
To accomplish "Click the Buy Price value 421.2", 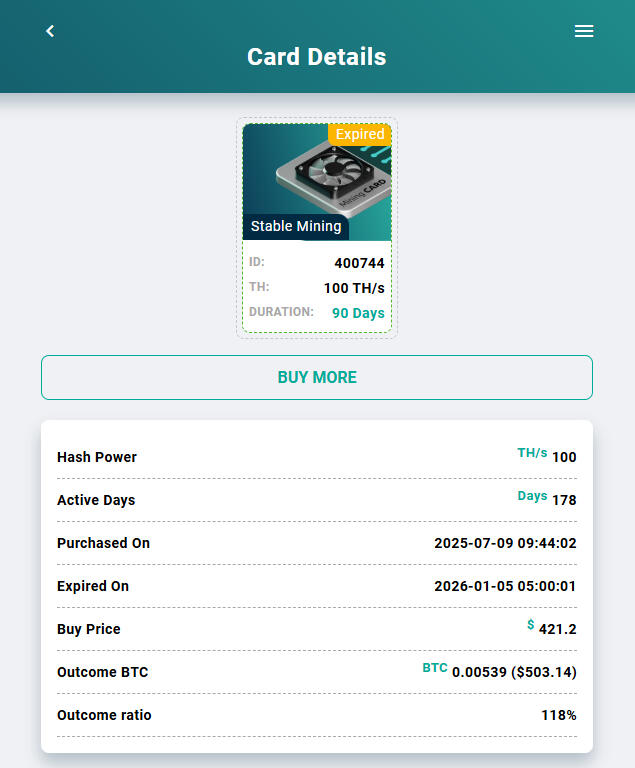I will click(x=557, y=630).
